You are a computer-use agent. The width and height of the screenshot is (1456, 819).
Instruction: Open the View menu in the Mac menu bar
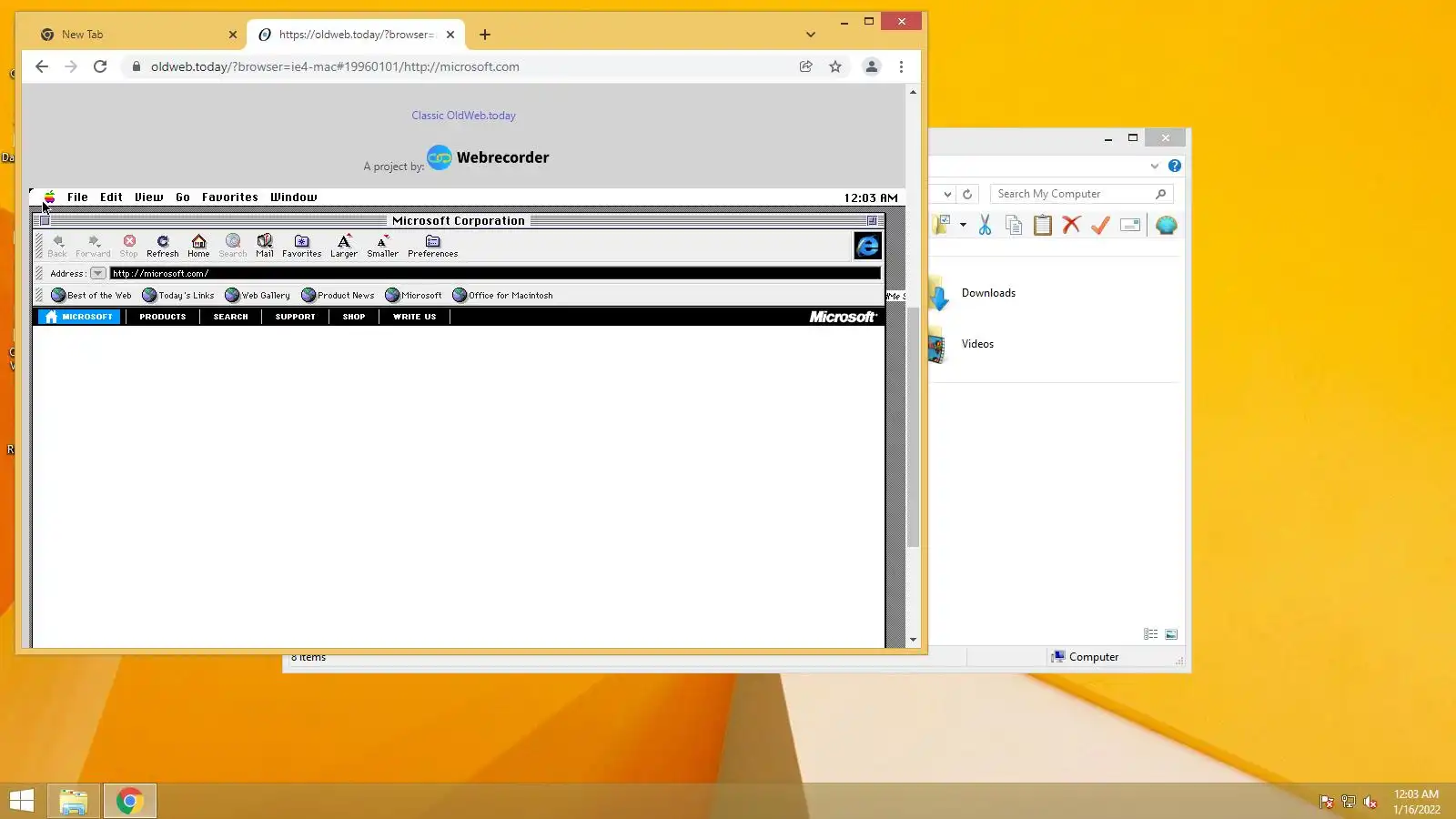click(x=149, y=197)
